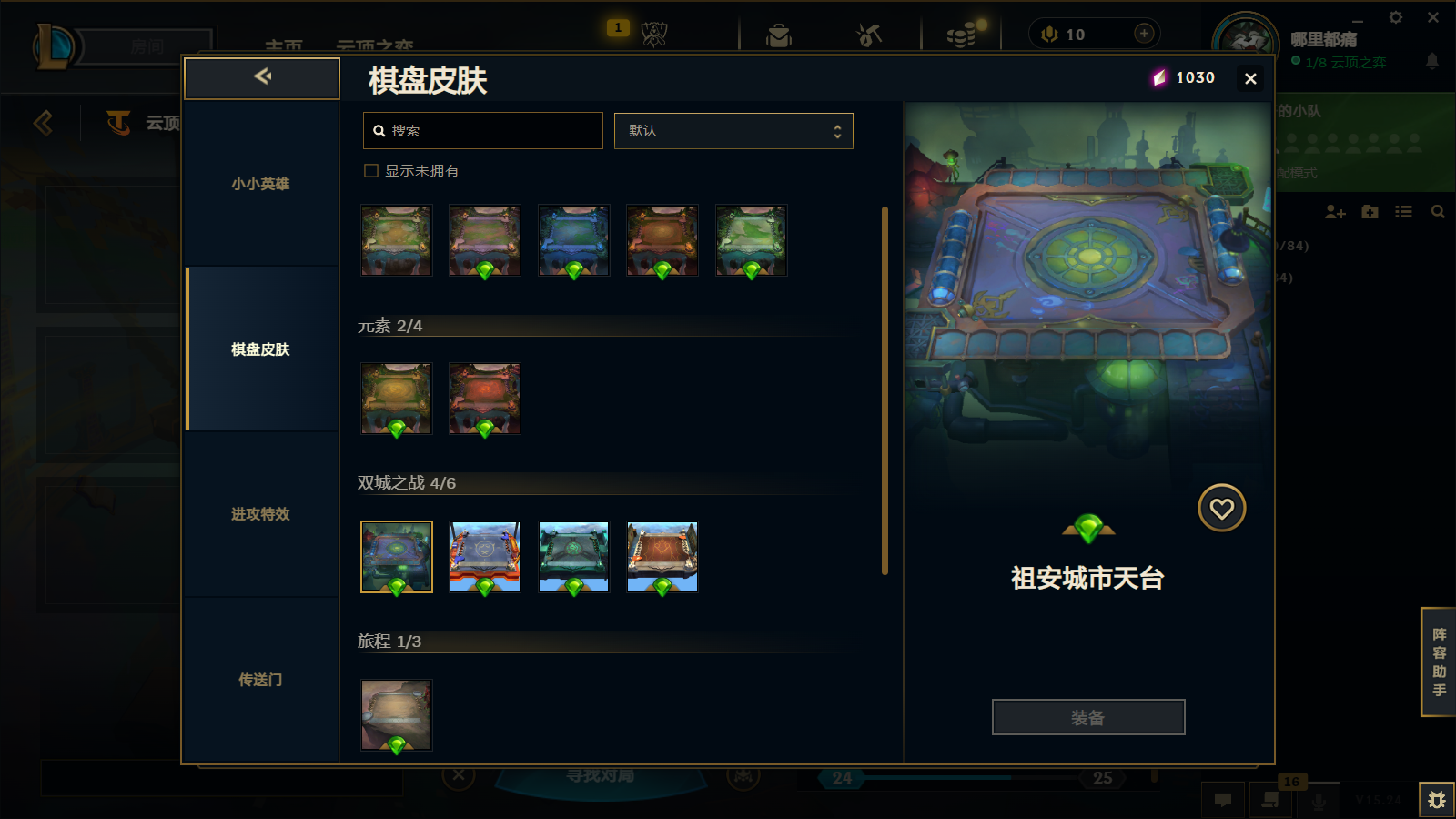Click the notification bell icon

pyautogui.click(x=1431, y=61)
